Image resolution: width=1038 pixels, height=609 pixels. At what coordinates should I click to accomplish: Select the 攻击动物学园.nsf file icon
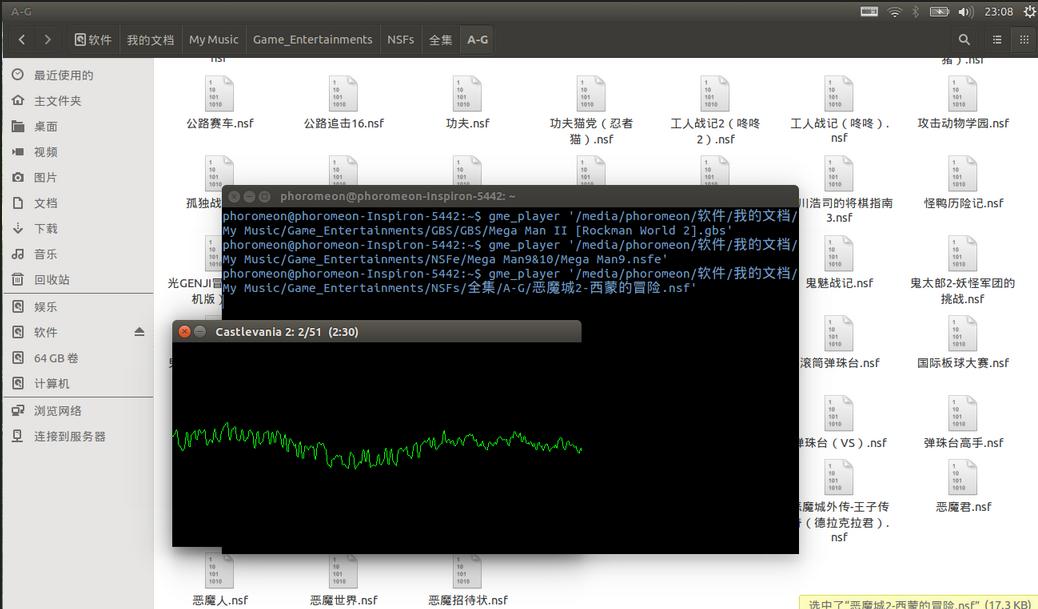[963, 94]
